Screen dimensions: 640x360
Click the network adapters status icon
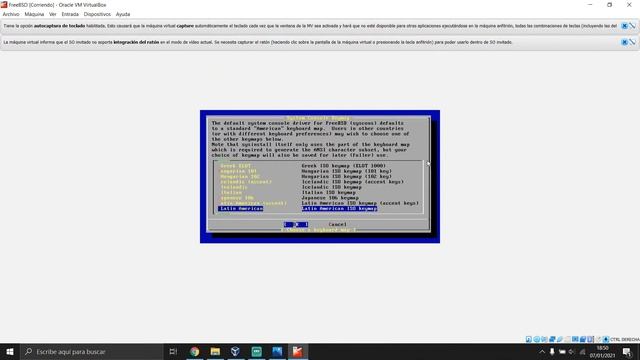pos(552,339)
